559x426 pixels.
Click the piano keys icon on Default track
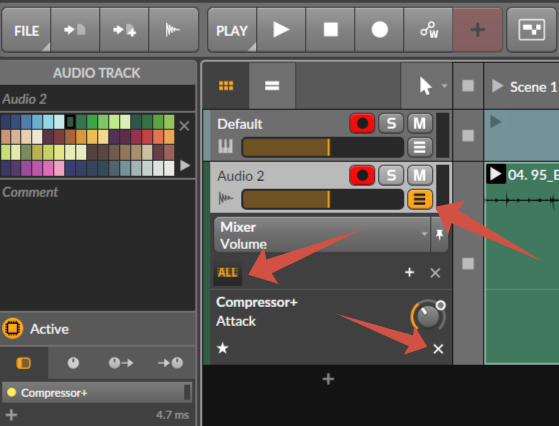pos(225,146)
